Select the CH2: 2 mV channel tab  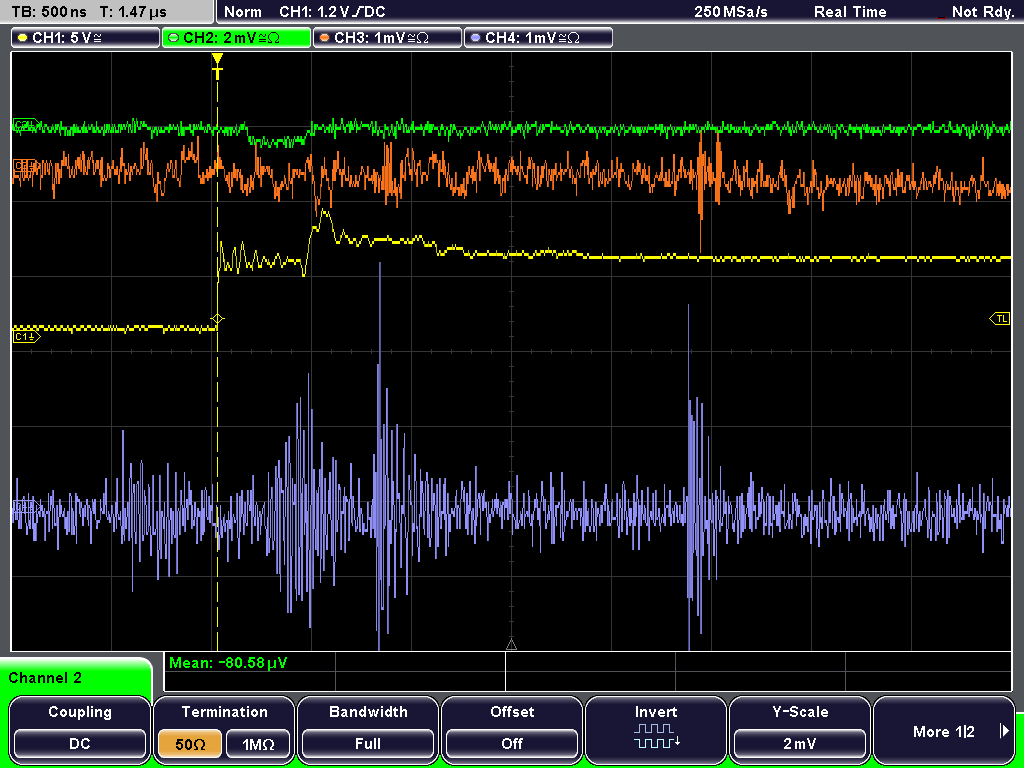pos(236,38)
